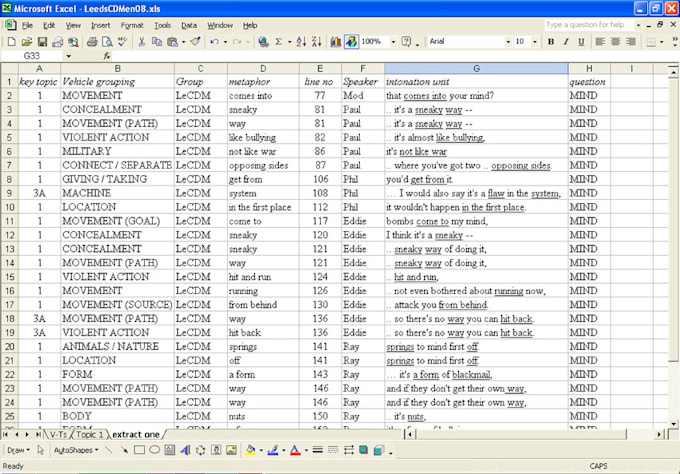Cut selection with scissors icon
The image size is (680, 474).
(141, 42)
